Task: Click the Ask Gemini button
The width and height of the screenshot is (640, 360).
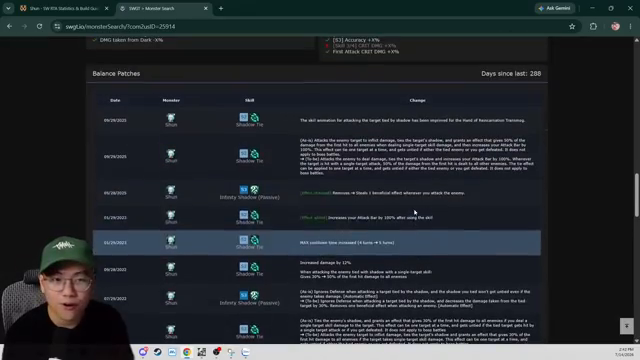Action: 555,8
